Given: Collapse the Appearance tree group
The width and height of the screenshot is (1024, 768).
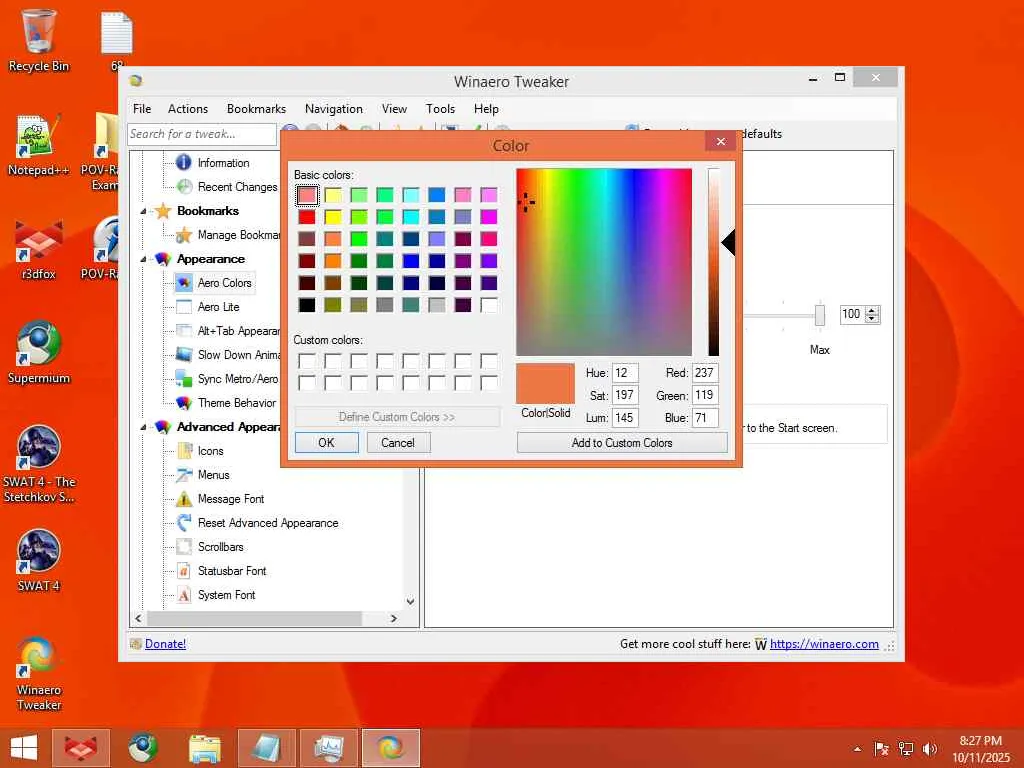Looking at the screenshot, I should tap(143, 259).
